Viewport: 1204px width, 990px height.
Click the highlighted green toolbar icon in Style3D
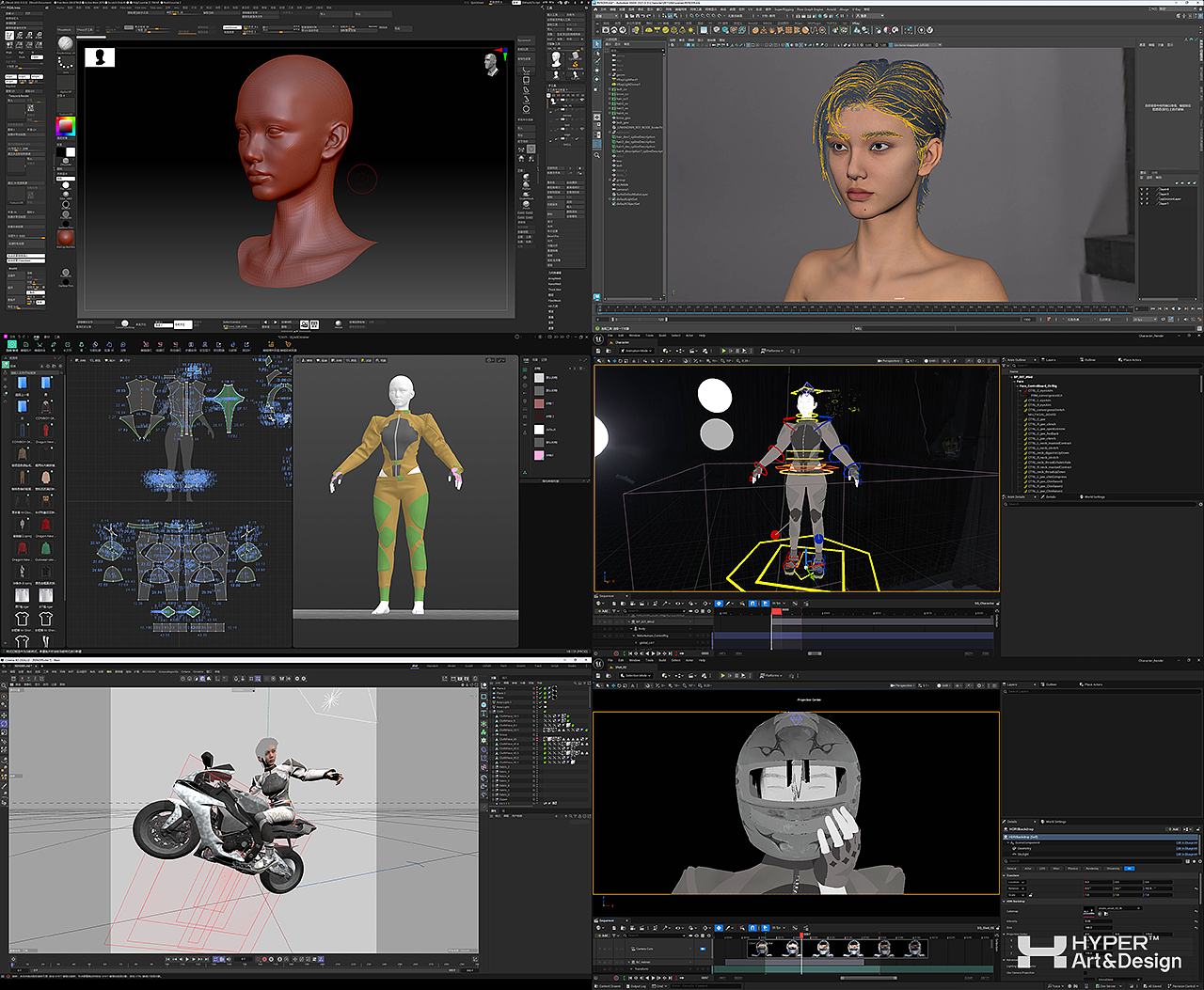click(x=12, y=345)
